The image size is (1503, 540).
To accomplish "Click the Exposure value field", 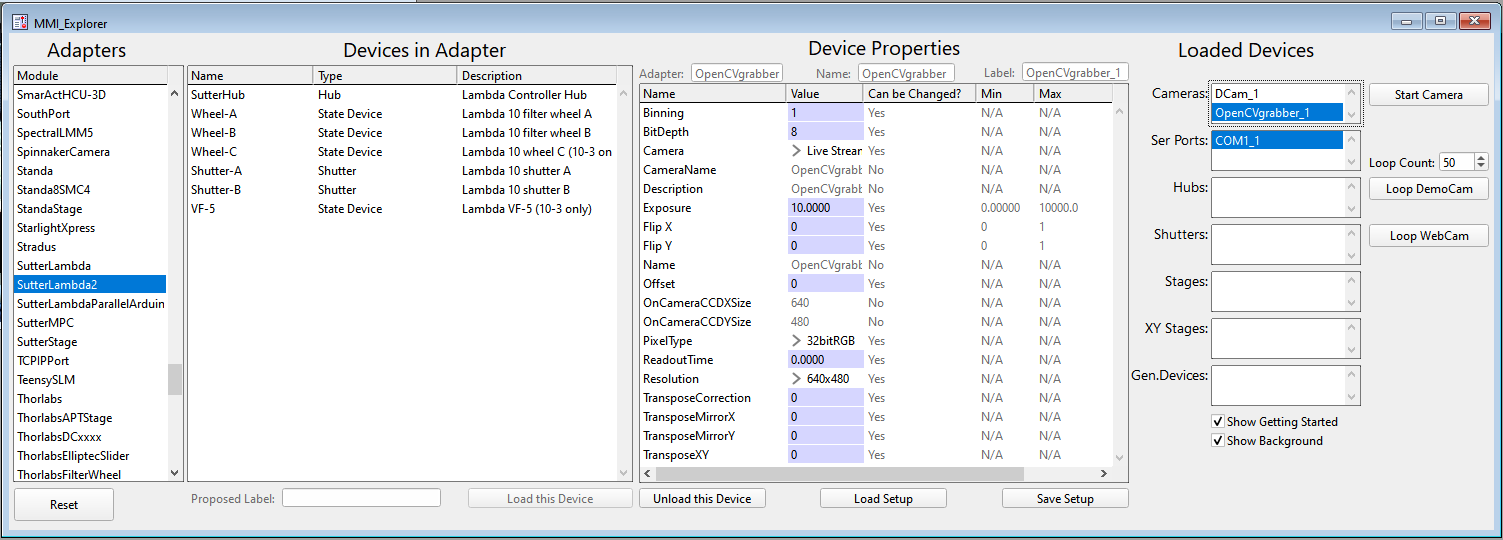I will [825, 208].
